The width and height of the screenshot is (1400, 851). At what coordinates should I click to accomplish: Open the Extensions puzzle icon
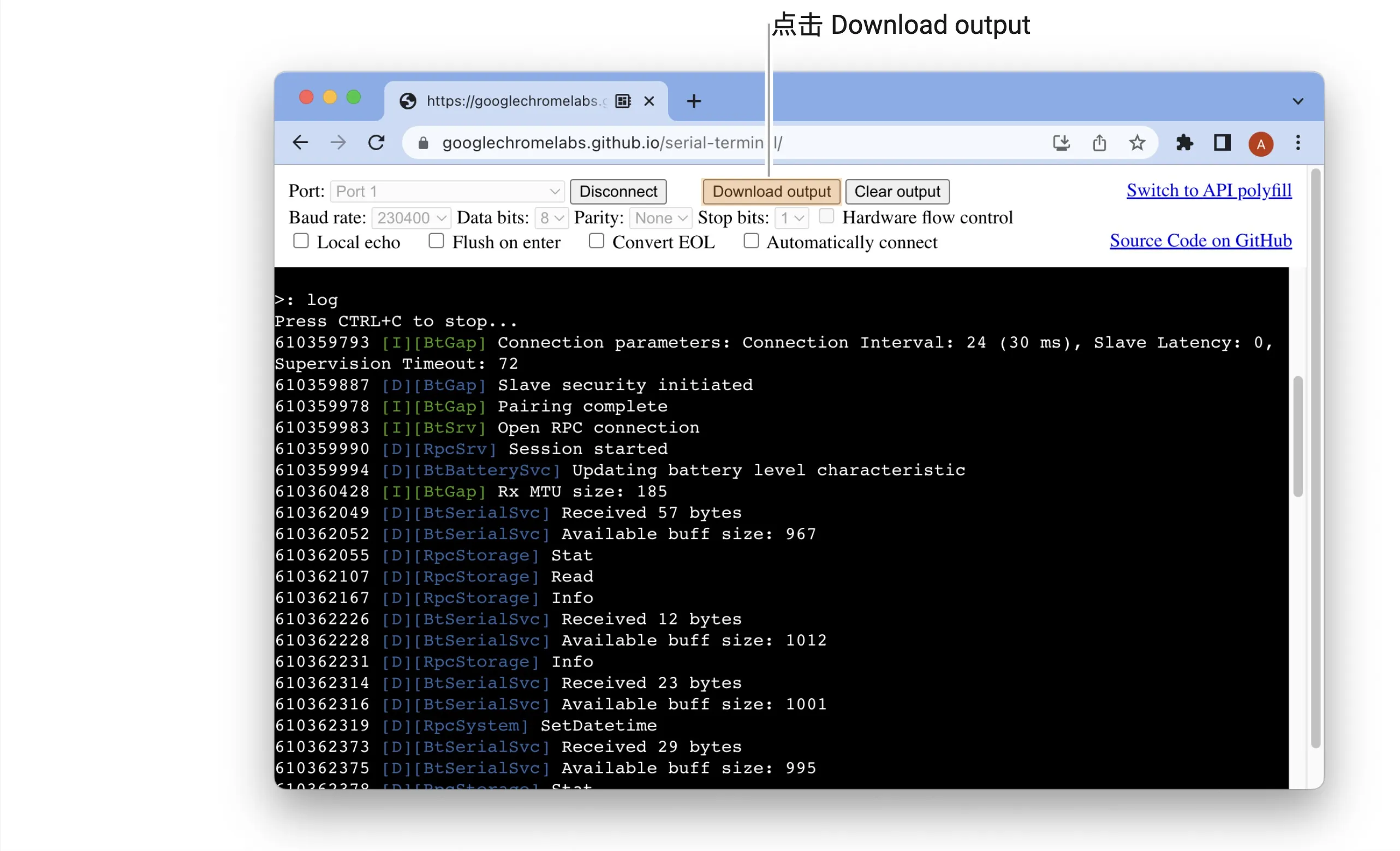tap(1184, 142)
